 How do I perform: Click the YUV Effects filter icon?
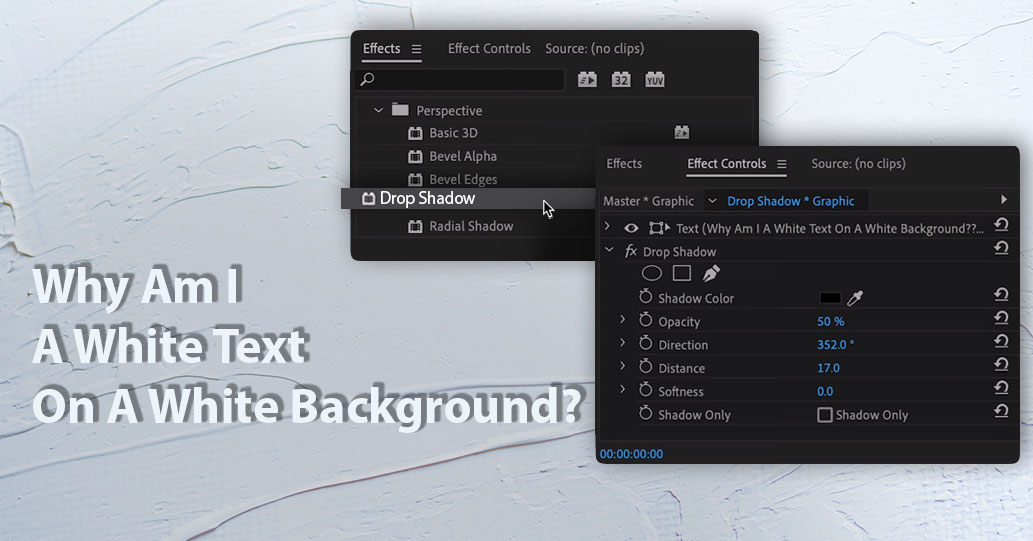point(655,80)
